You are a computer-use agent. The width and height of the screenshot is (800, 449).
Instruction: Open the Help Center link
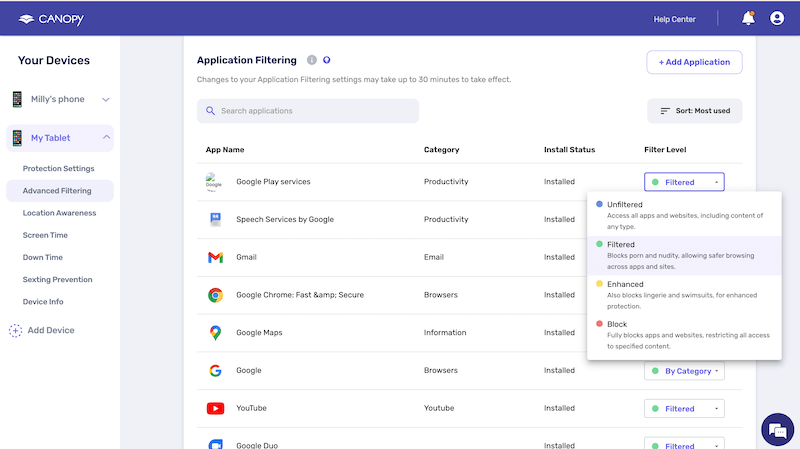coord(674,19)
